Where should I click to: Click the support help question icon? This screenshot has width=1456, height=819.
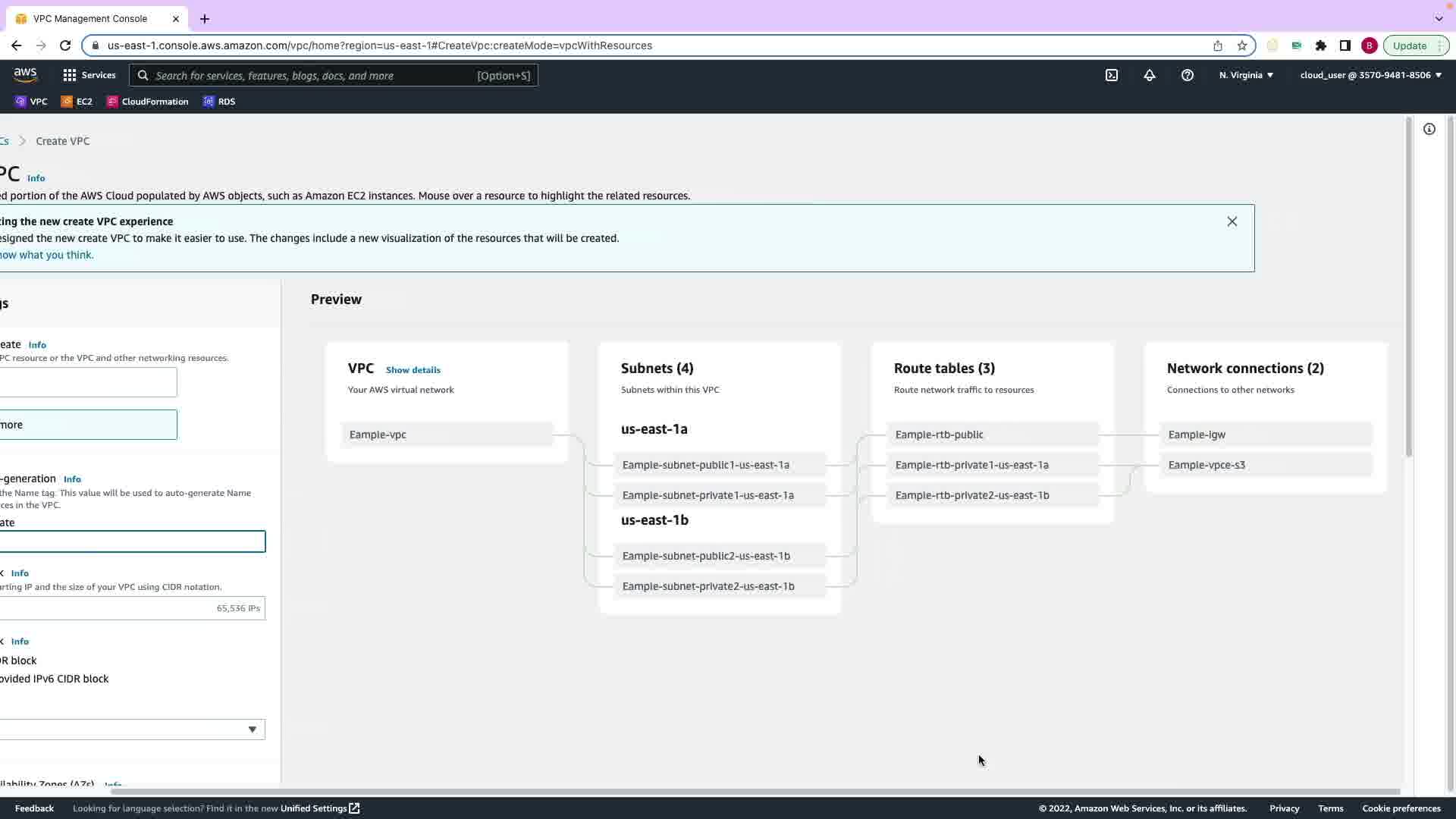pos(1188,75)
